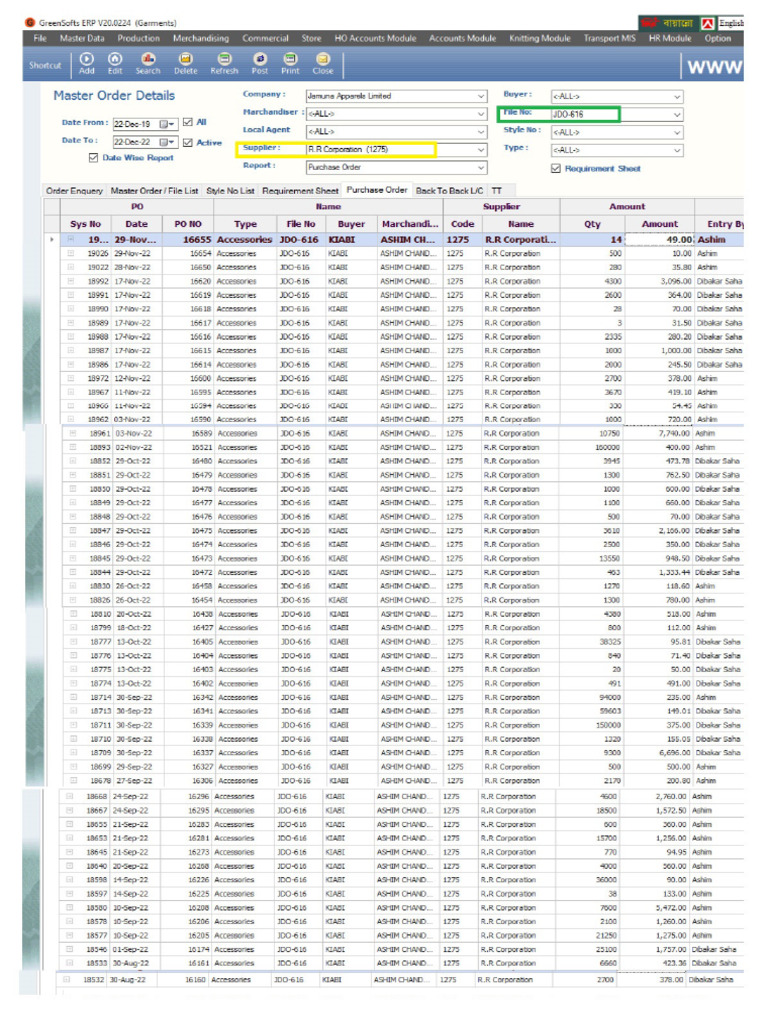Tick the row checkbox for Sys No 18668

click(69, 797)
